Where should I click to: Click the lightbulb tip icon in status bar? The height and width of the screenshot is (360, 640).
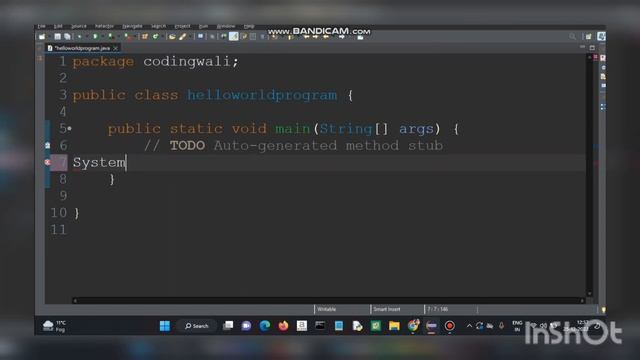(603, 310)
